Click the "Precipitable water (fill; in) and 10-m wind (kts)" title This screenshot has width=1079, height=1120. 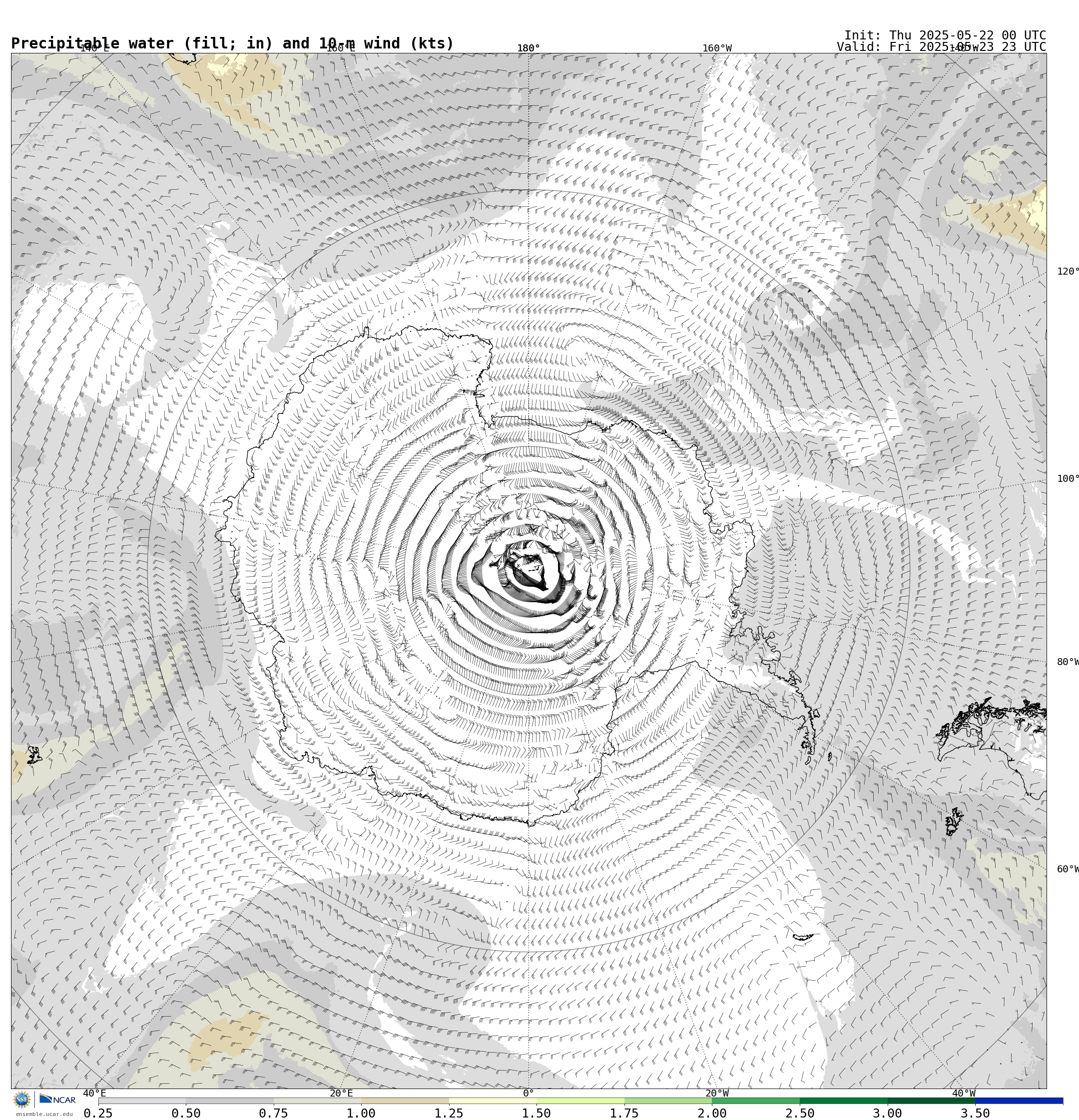(232, 43)
